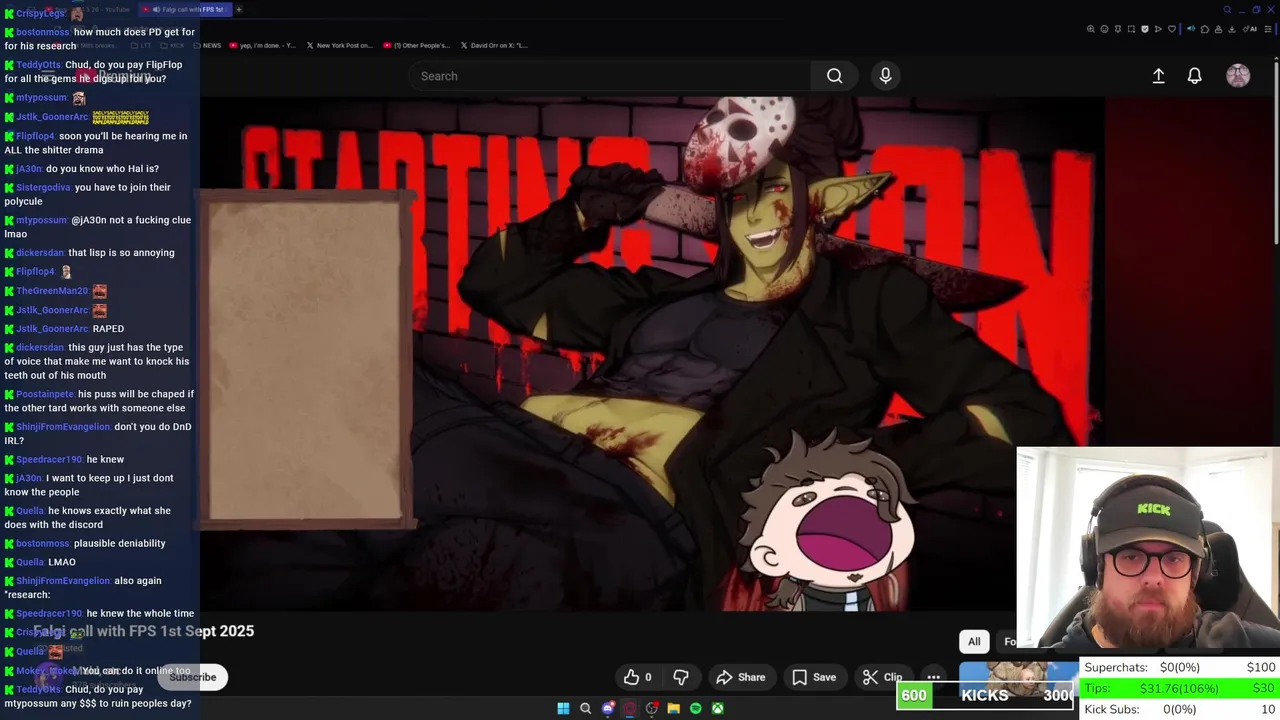Image resolution: width=1280 pixels, height=720 pixels.
Task: Toggle the ad blocker shield icon
Action: click(x=1145, y=29)
